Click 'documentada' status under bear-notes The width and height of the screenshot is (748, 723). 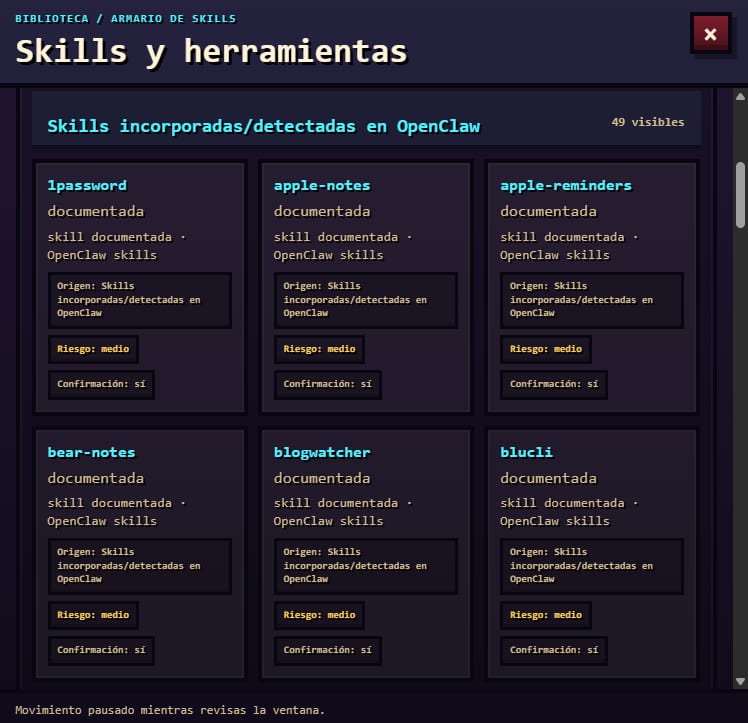95,478
